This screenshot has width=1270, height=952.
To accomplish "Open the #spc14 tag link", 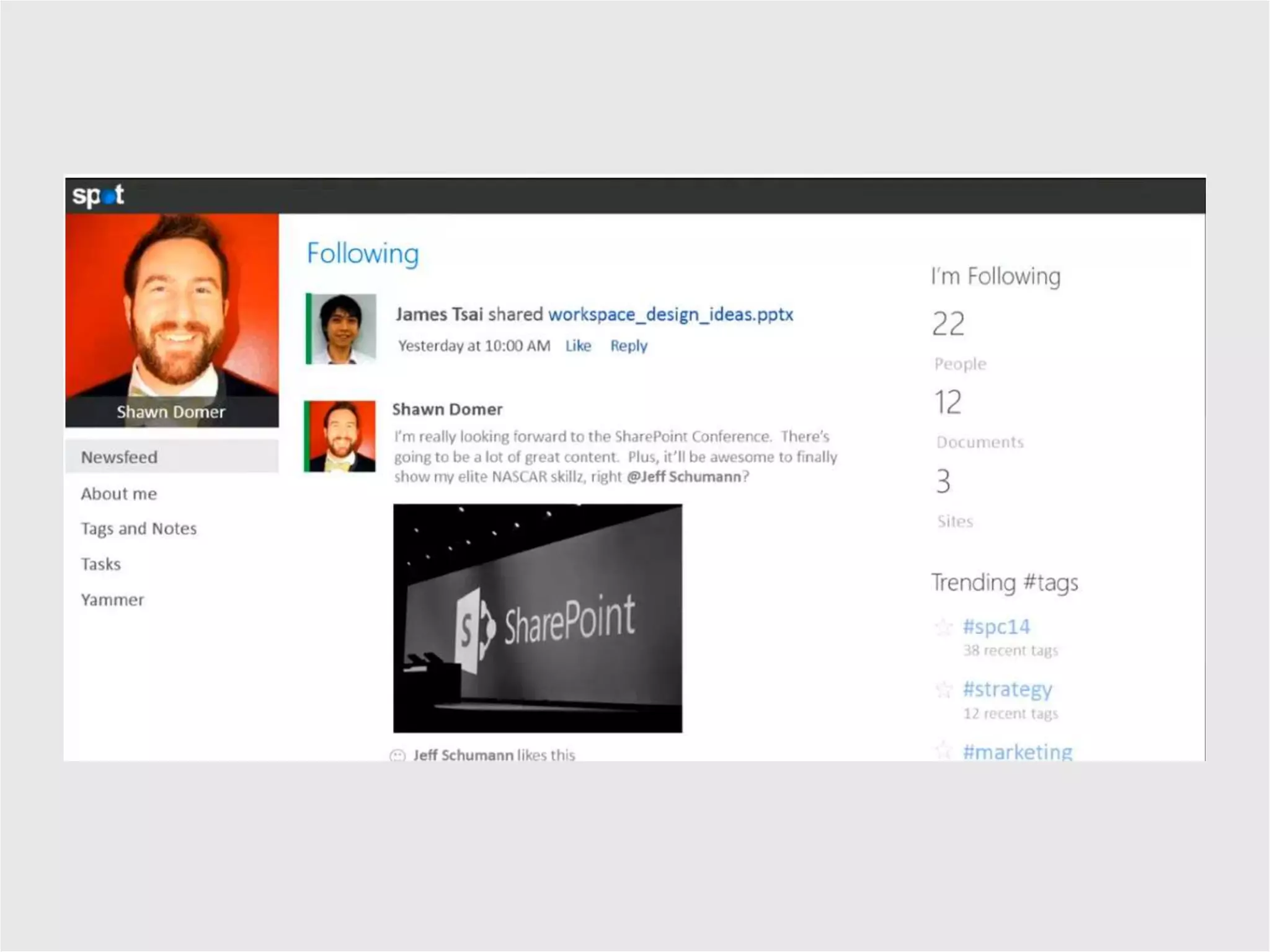I will (x=996, y=627).
